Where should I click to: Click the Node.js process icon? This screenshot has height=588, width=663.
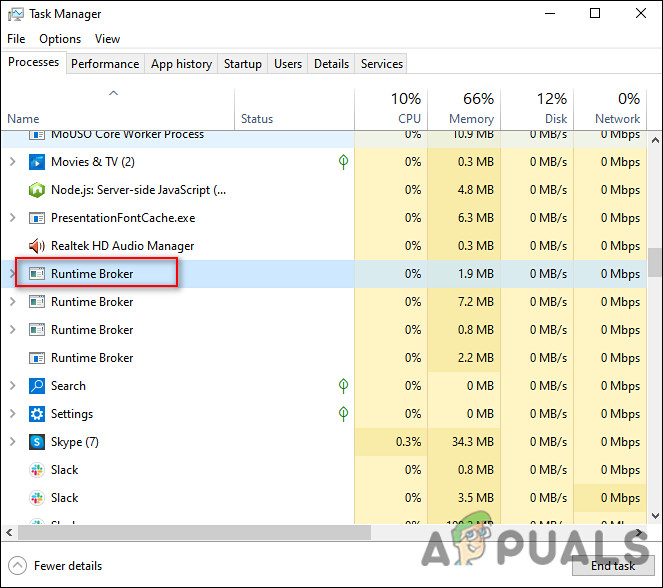(37, 190)
